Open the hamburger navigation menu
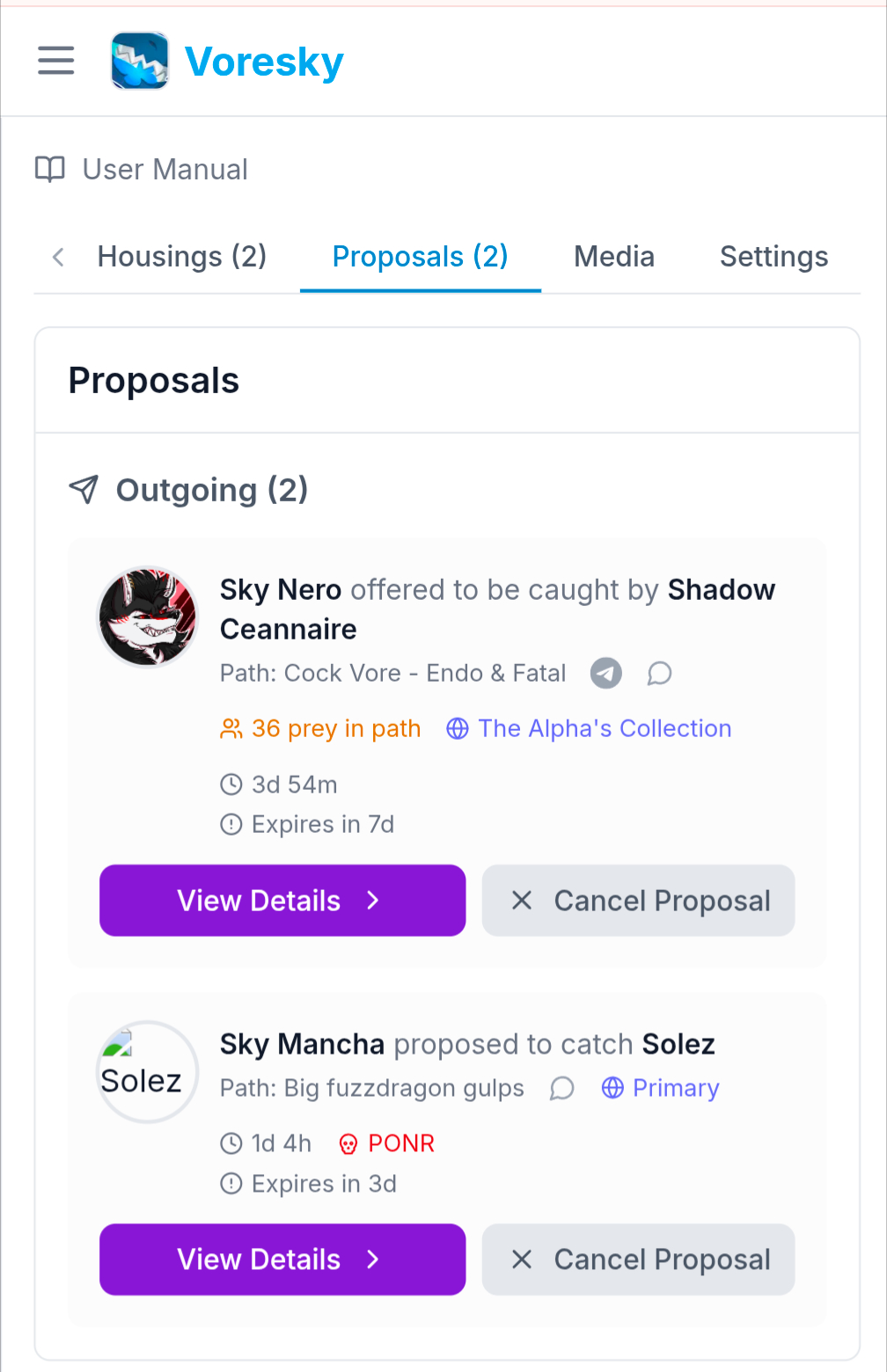Image resolution: width=887 pixels, height=1372 pixels. coord(55,61)
